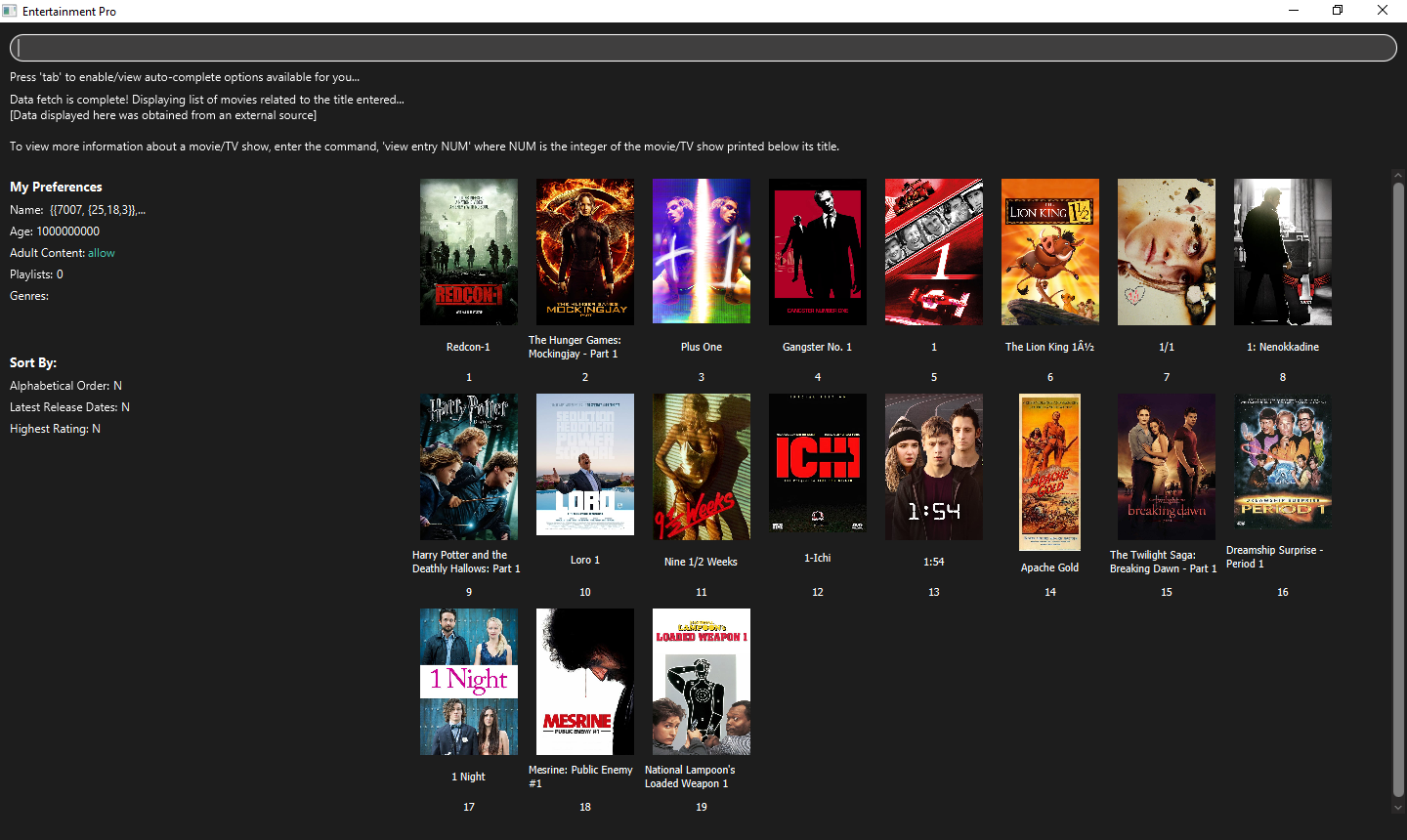Click 'Plus One' title label
This screenshot has width=1407, height=840.
coord(702,347)
